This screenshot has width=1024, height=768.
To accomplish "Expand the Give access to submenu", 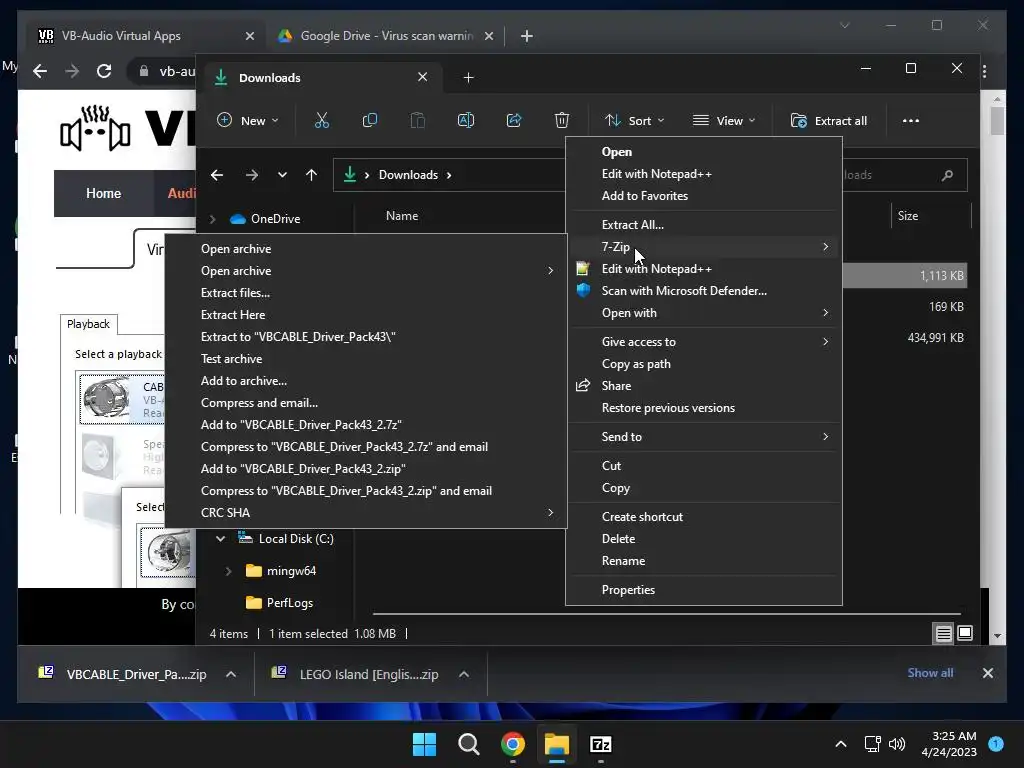I will tap(704, 342).
